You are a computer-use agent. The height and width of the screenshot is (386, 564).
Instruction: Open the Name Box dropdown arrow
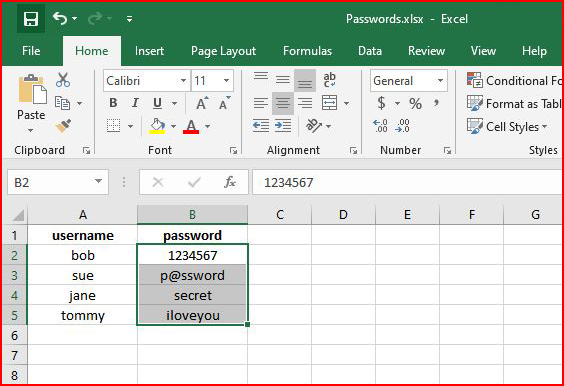[x=98, y=181]
